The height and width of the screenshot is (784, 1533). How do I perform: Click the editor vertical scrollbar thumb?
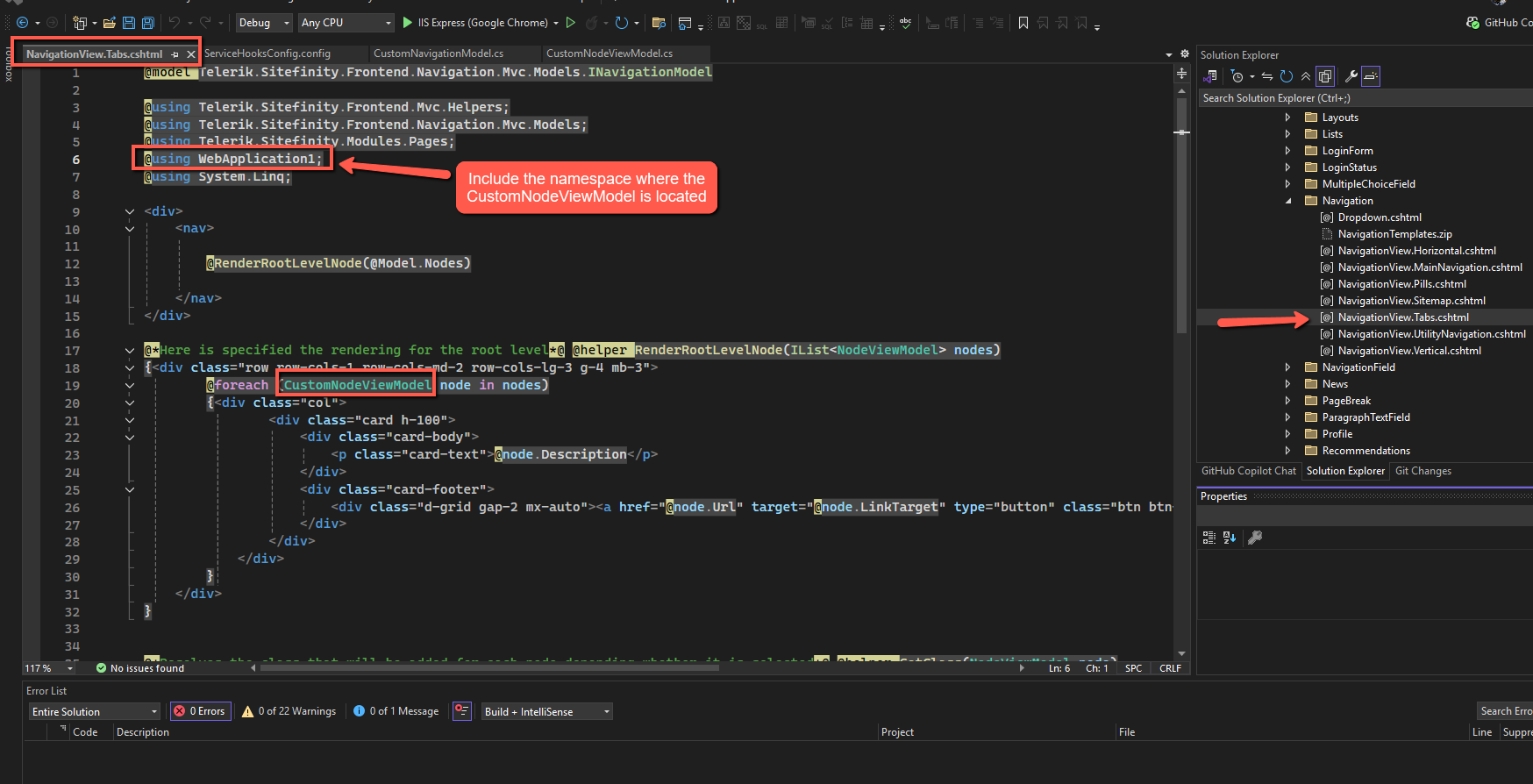pyautogui.click(x=1181, y=215)
